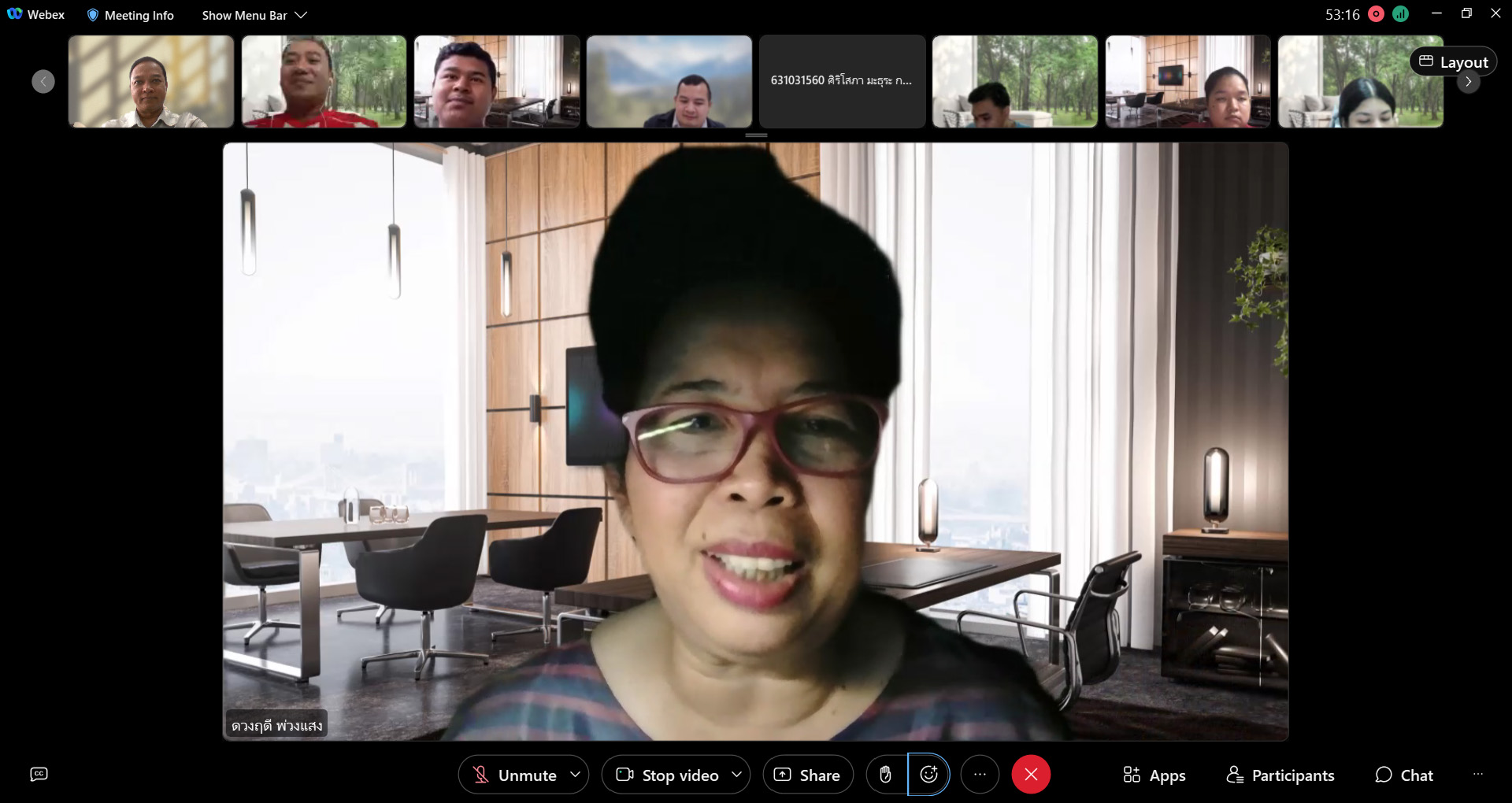Click the Share button
Image resolution: width=1512 pixels, height=803 pixels.
[808, 775]
